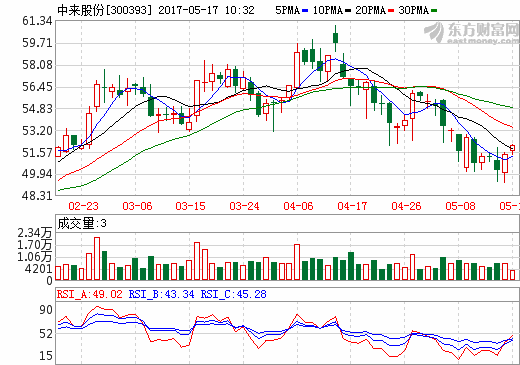This screenshot has width=520, height=365.
Task: Click the 30PMA legend label
Action: pos(414,10)
